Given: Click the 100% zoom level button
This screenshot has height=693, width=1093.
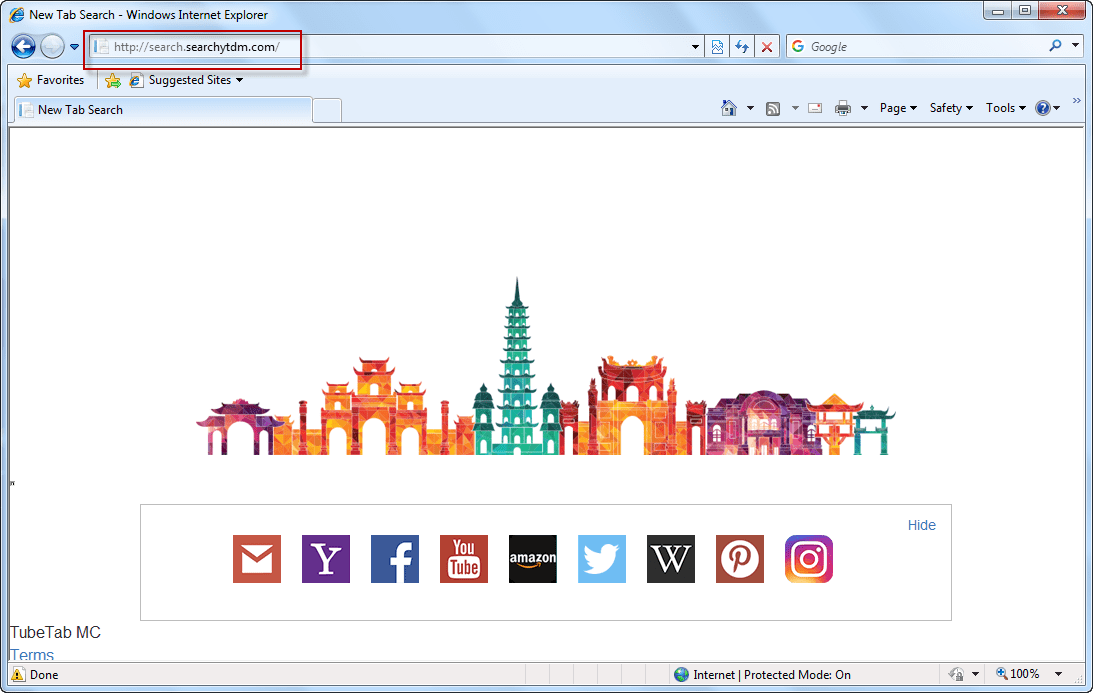Looking at the screenshot, I should coord(1018,673).
